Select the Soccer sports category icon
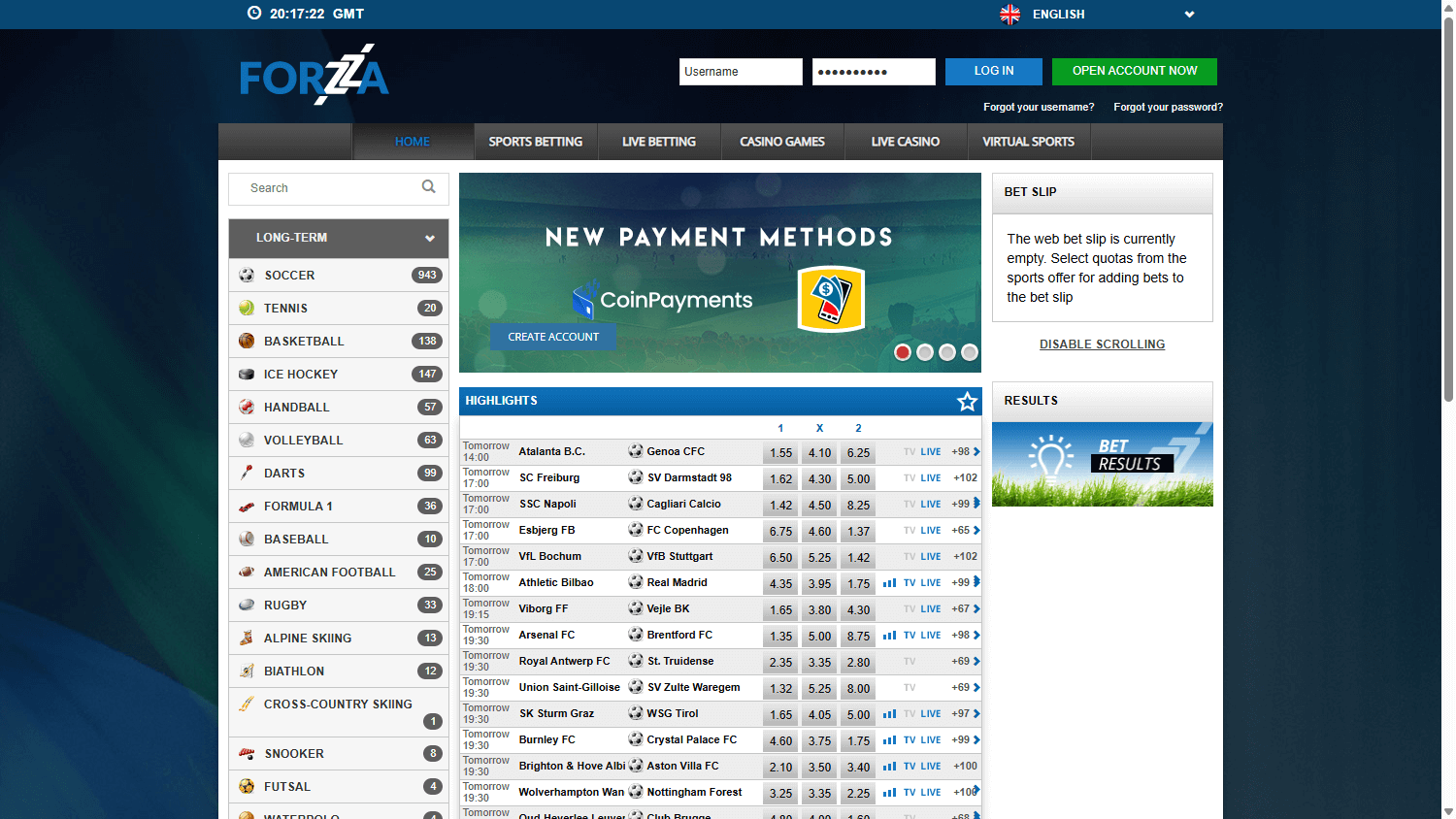 (x=247, y=275)
